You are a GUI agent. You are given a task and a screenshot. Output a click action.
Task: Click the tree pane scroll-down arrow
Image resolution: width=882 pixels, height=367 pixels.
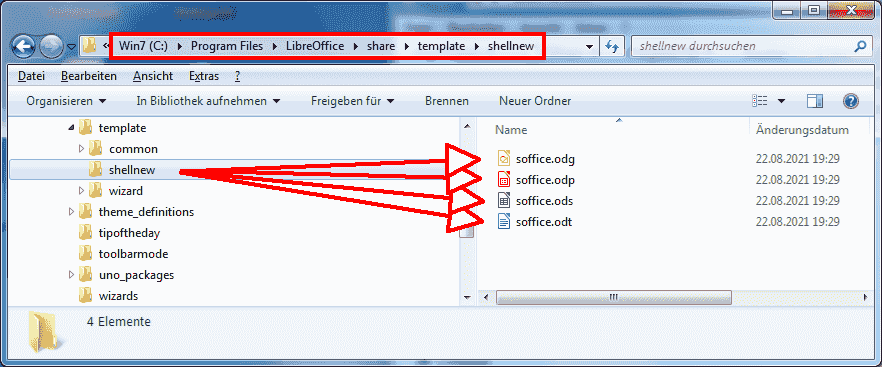(x=466, y=297)
